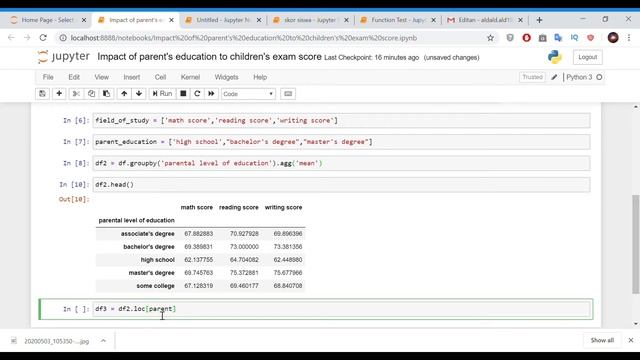This screenshot has width=640, height=360.
Task: Click the field_of_study code cell
Action: [x=341, y=120]
